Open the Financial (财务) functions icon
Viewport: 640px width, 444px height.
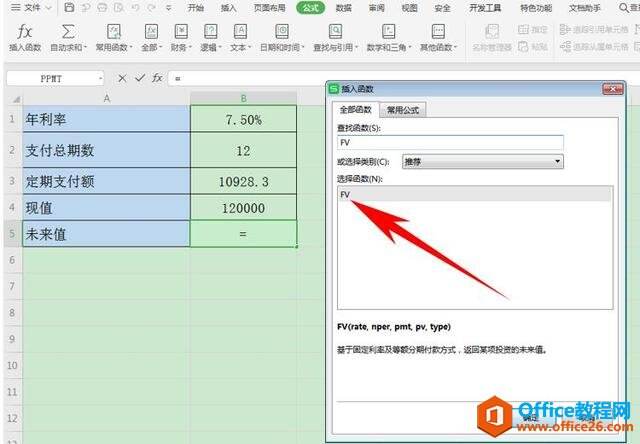point(181,31)
